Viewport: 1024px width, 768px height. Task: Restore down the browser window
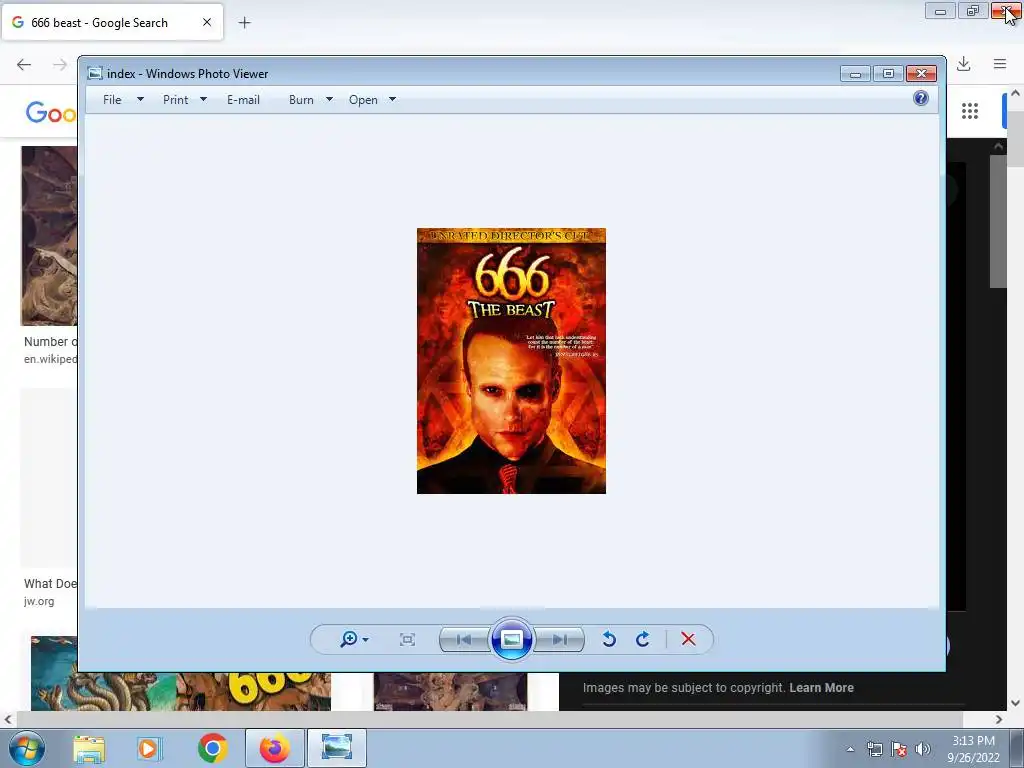point(973,10)
